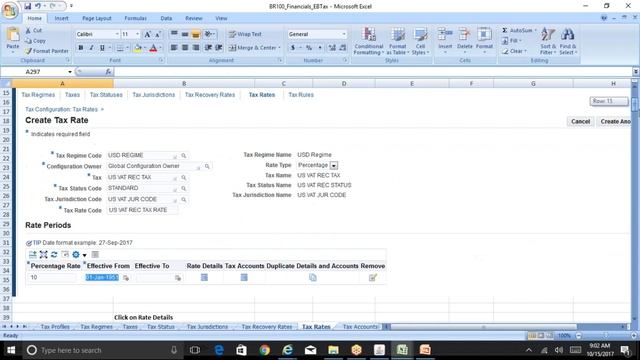Open the Find & Select dropdown
The image size is (640, 360).
[x=567, y=41]
